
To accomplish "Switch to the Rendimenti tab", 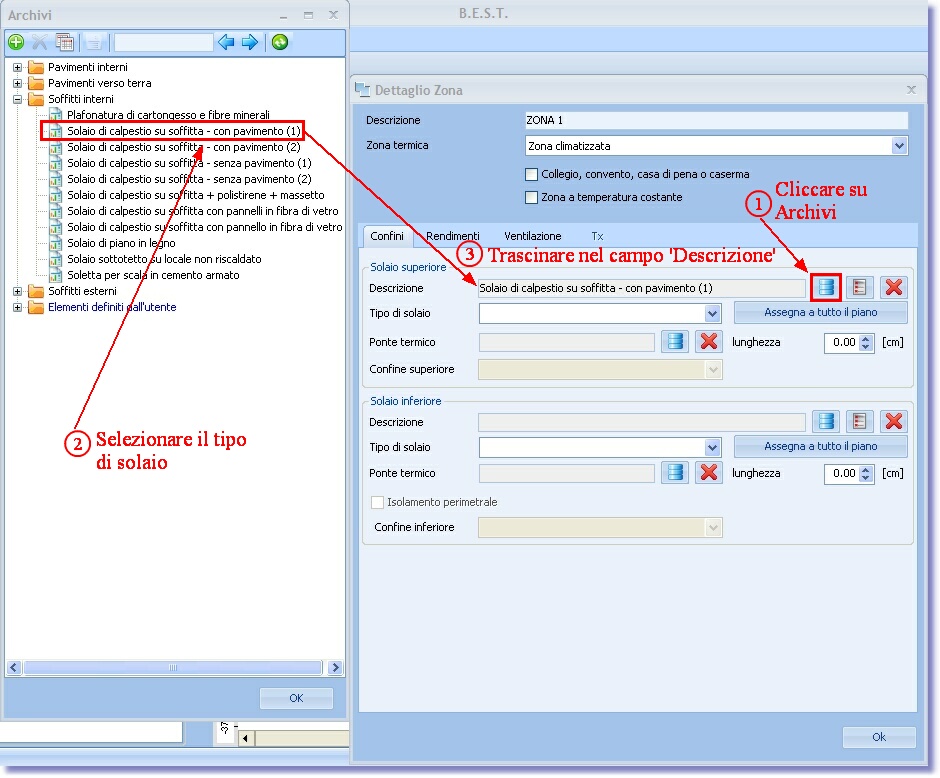I will point(452,236).
